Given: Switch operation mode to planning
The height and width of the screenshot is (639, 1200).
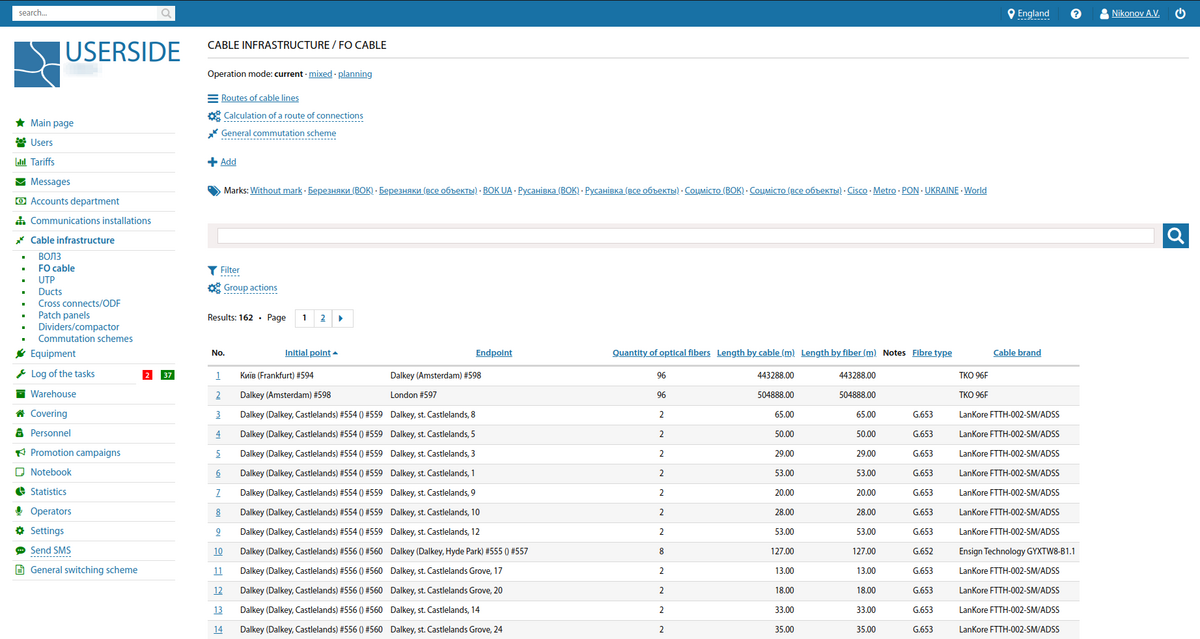Looking at the screenshot, I should [355, 74].
